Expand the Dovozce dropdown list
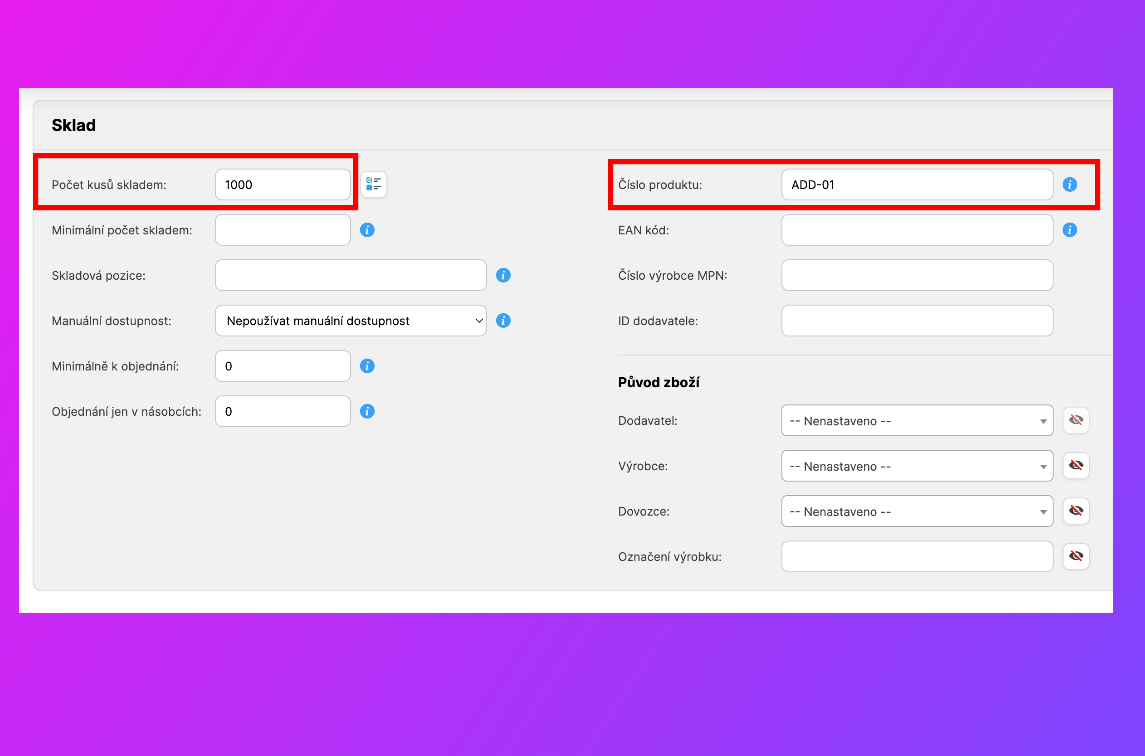Image resolution: width=1145 pixels, height=756 pixels. click(x=916, y=511)
